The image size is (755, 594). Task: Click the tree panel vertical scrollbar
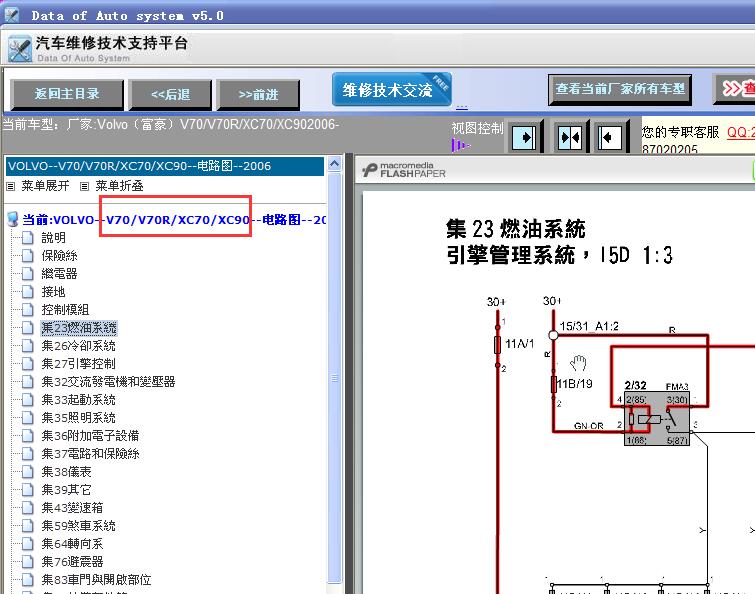click(334, 378)
